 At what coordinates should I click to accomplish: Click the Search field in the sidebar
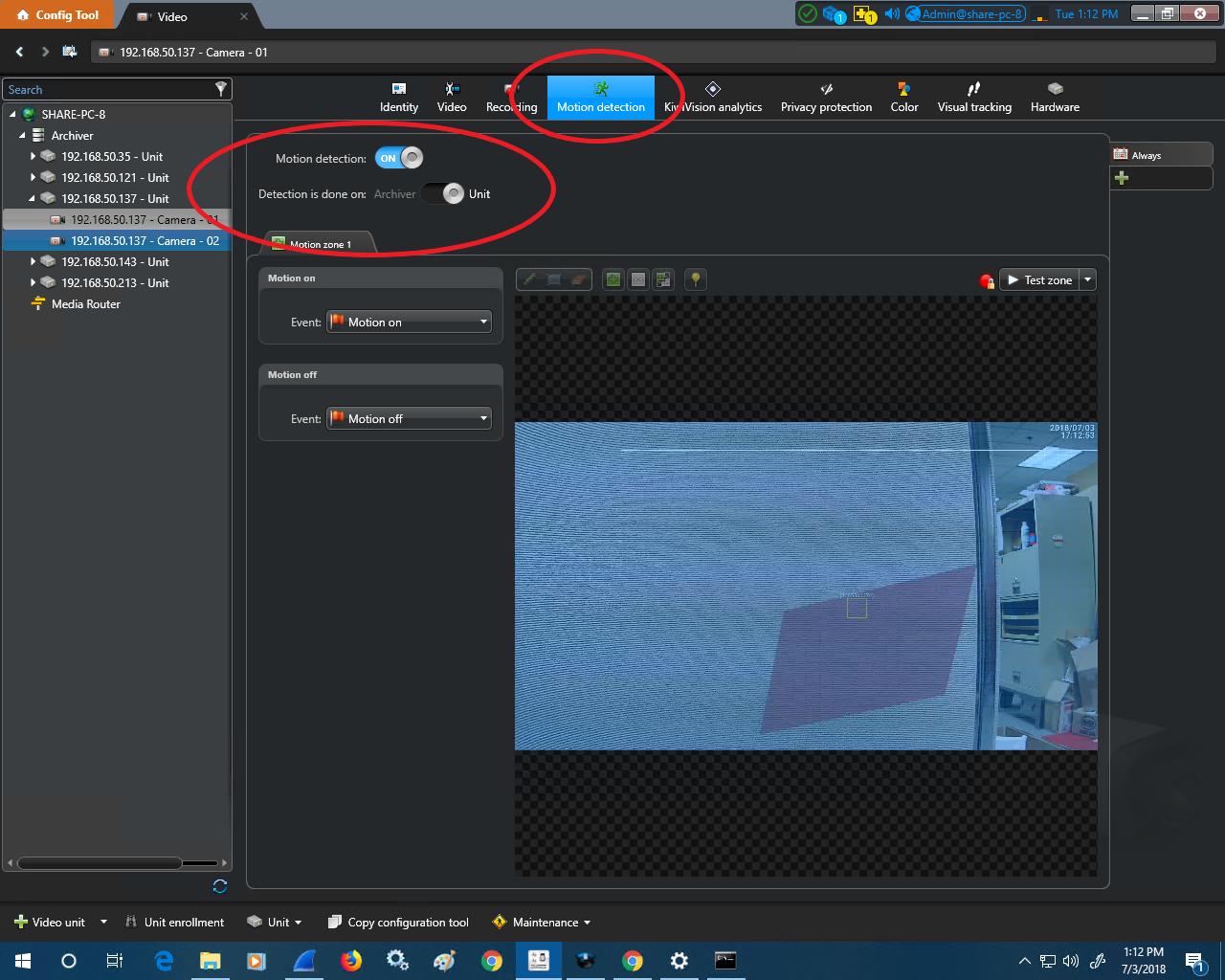pos(105,90)
